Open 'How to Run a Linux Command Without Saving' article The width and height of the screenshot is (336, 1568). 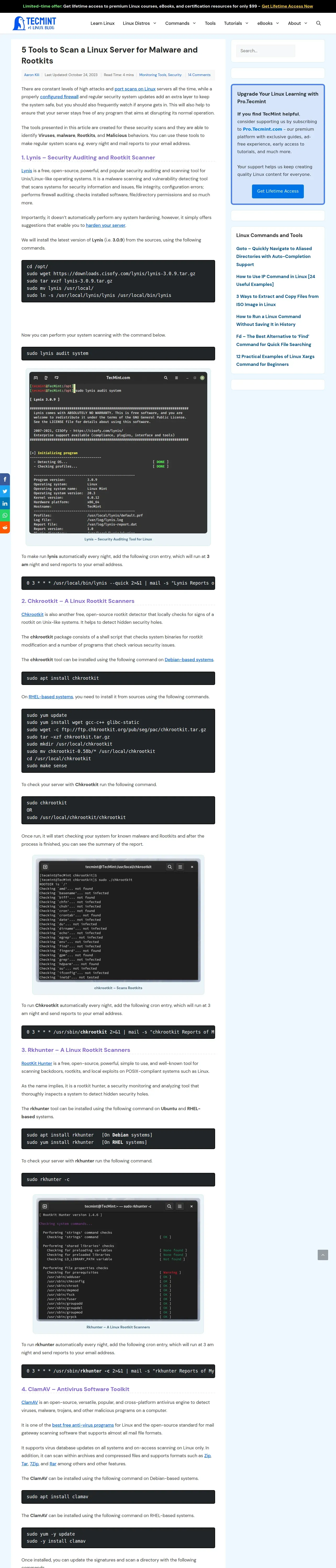268,320
